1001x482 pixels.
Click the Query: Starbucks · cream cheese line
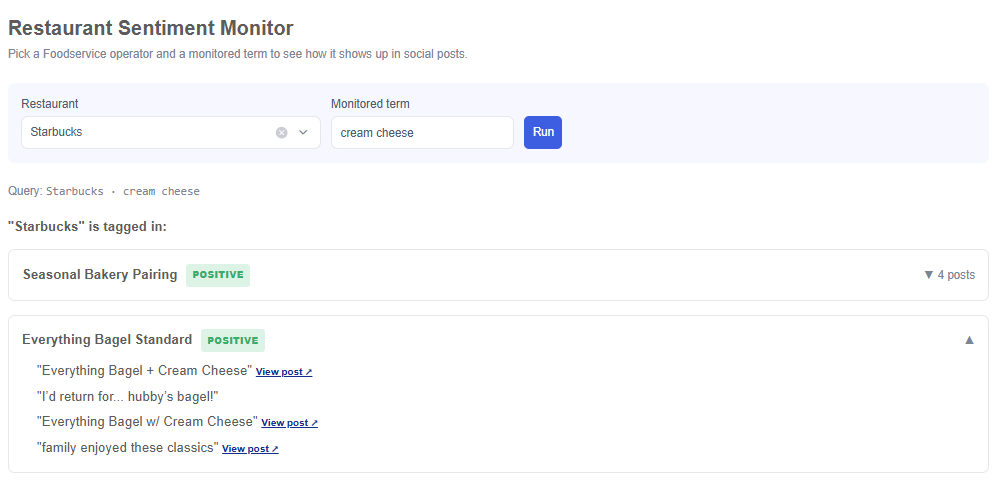[104, 191]
